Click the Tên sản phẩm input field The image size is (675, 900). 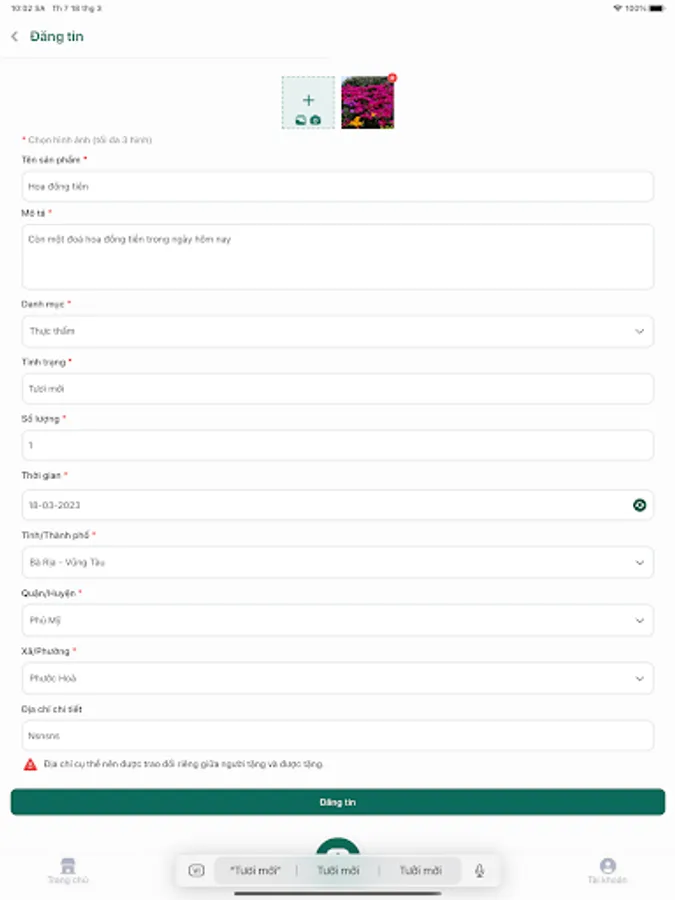(337, 186)
